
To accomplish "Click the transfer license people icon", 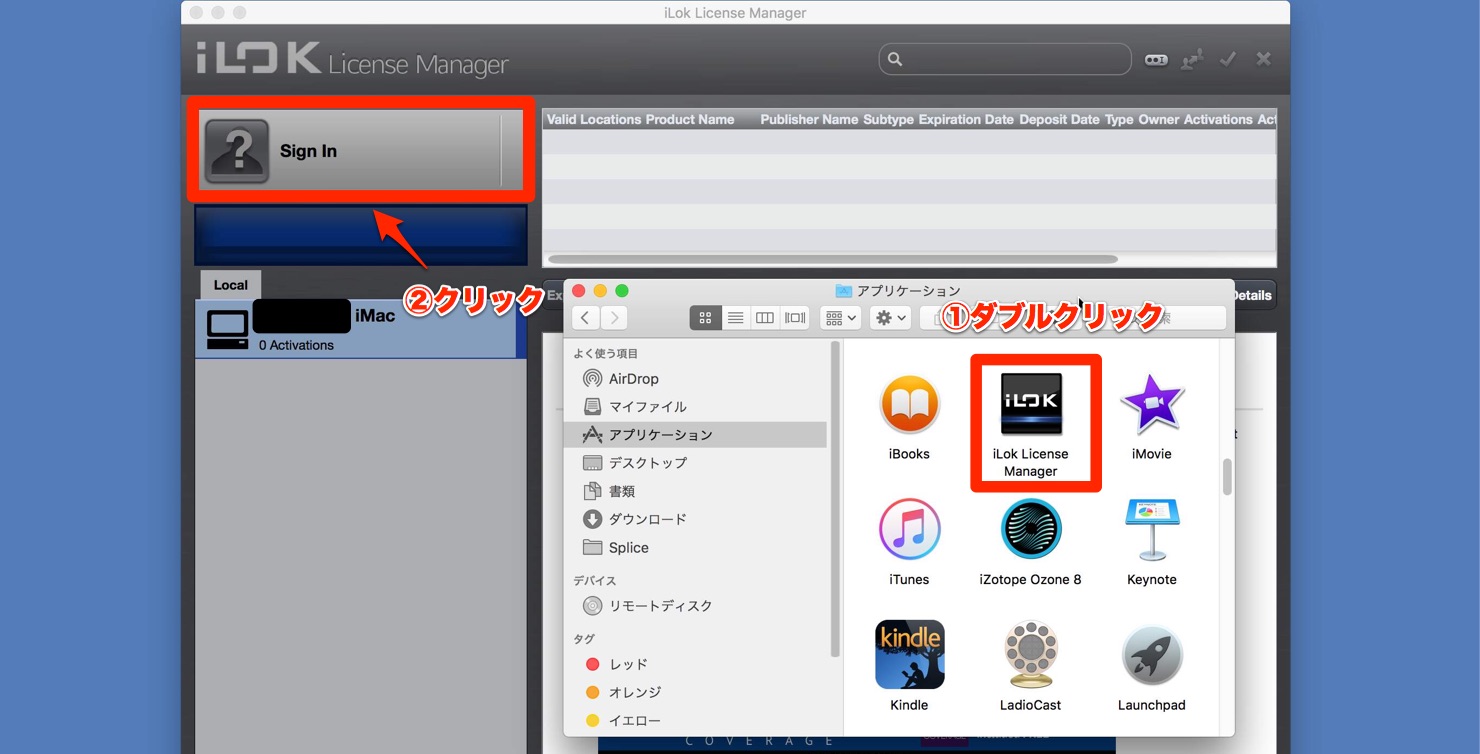I will pyautogui.click(x=1191, y=60).
